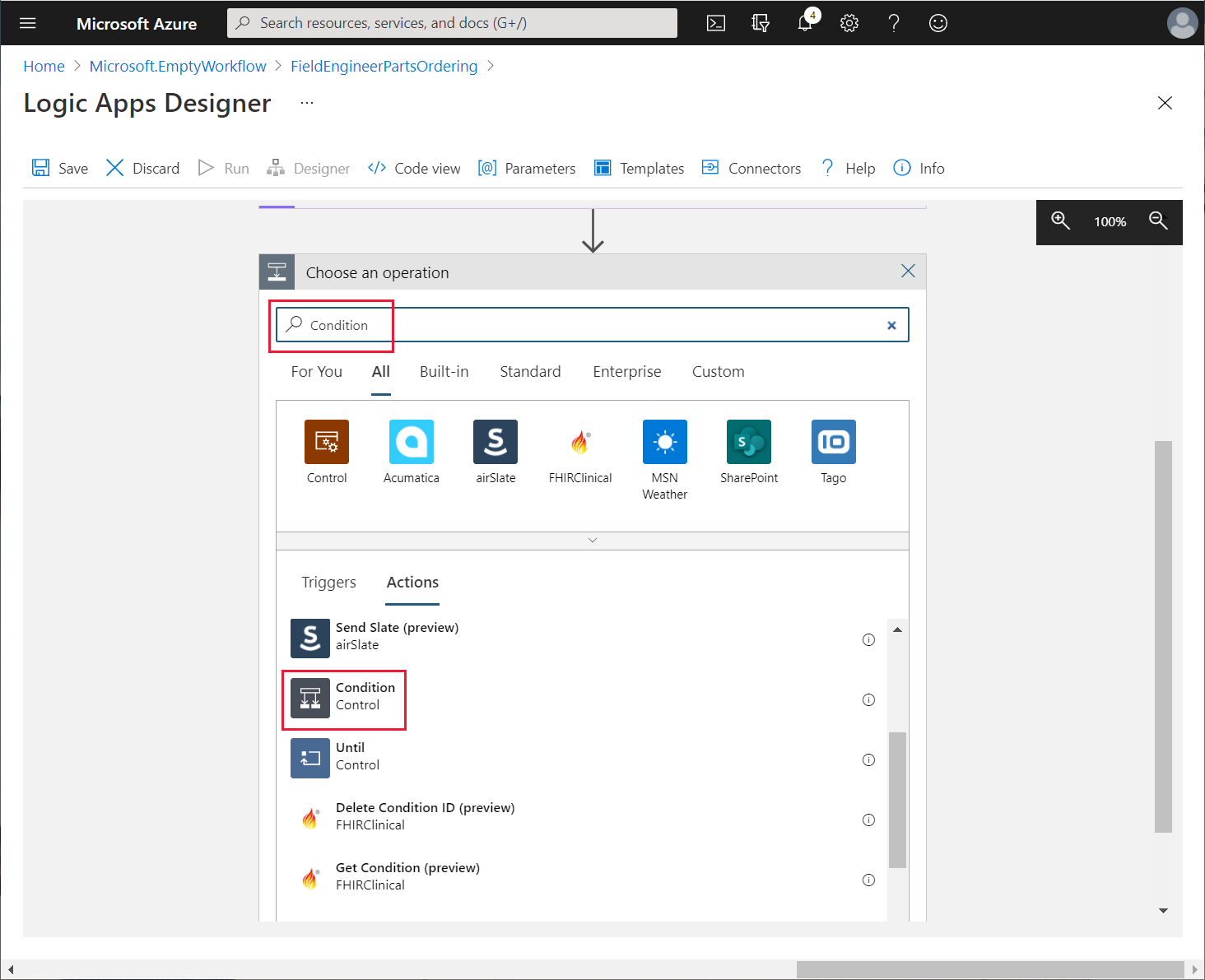Expand the connectors list chevron
Viewport: 1205px width, 980px height.
click(x=593, y=541)
